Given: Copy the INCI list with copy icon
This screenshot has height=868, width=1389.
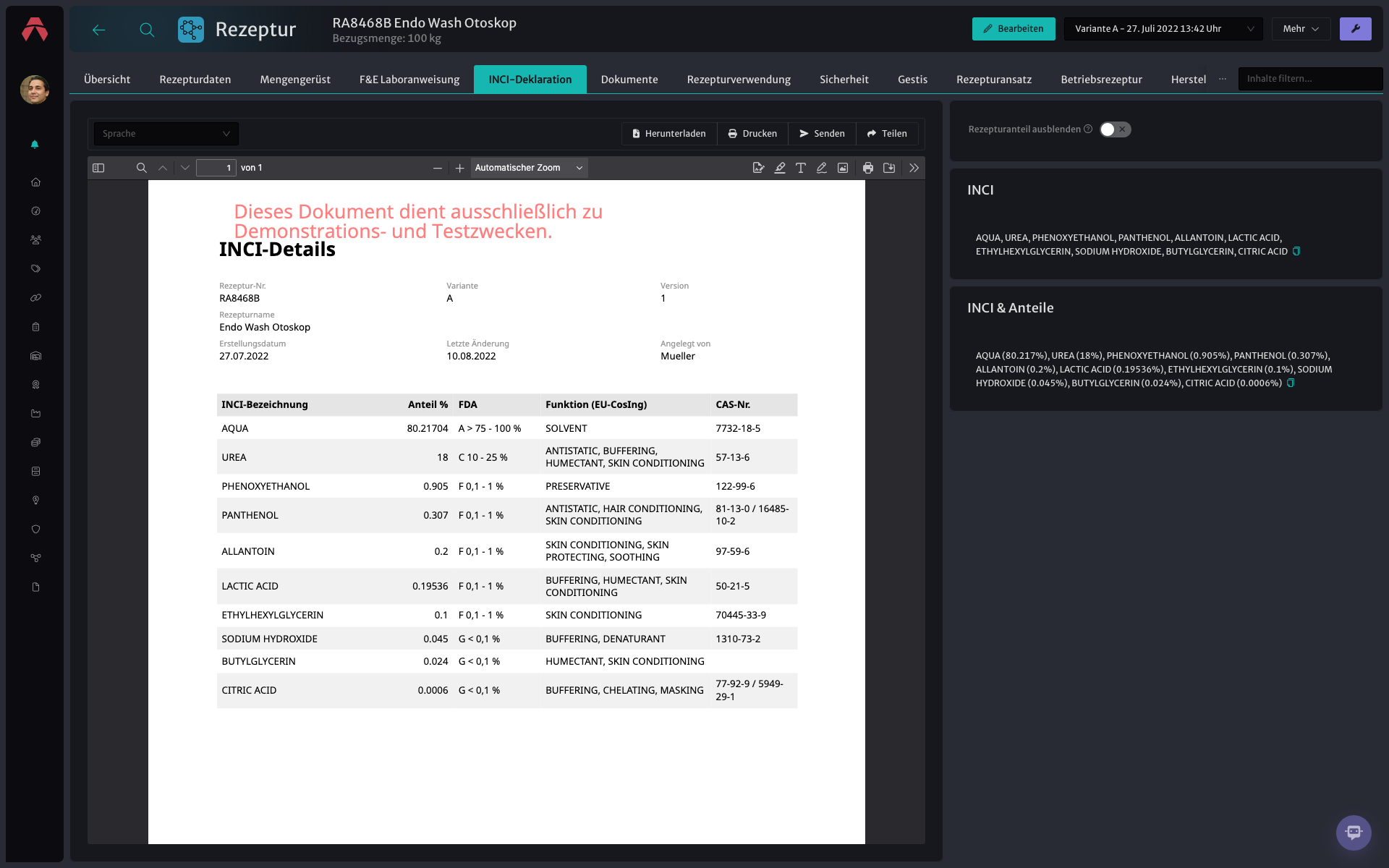Looking at the screenshot, I should pos(1296,252).
